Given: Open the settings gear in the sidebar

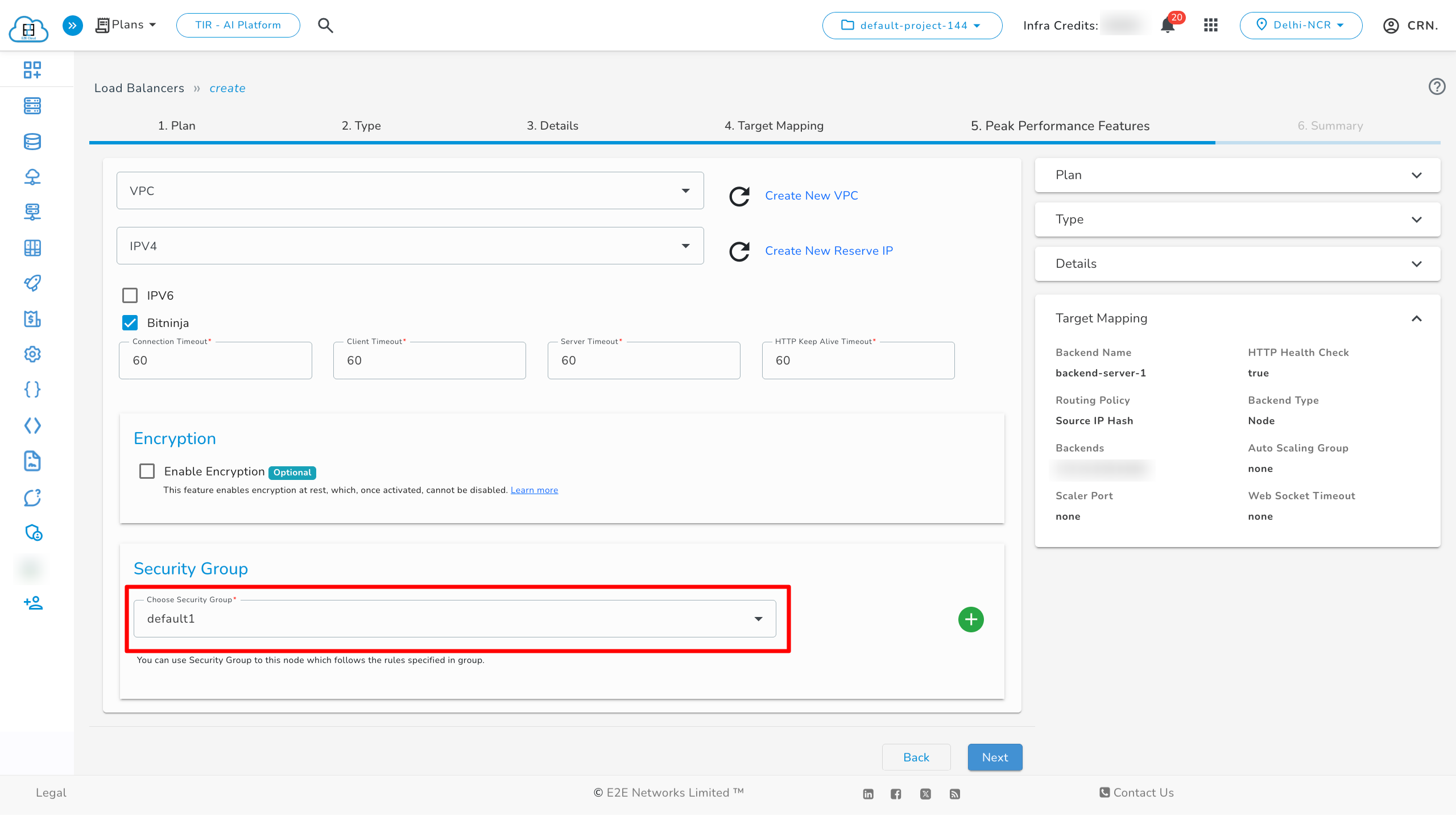Looking at the screenshot, I should point(32,354).
